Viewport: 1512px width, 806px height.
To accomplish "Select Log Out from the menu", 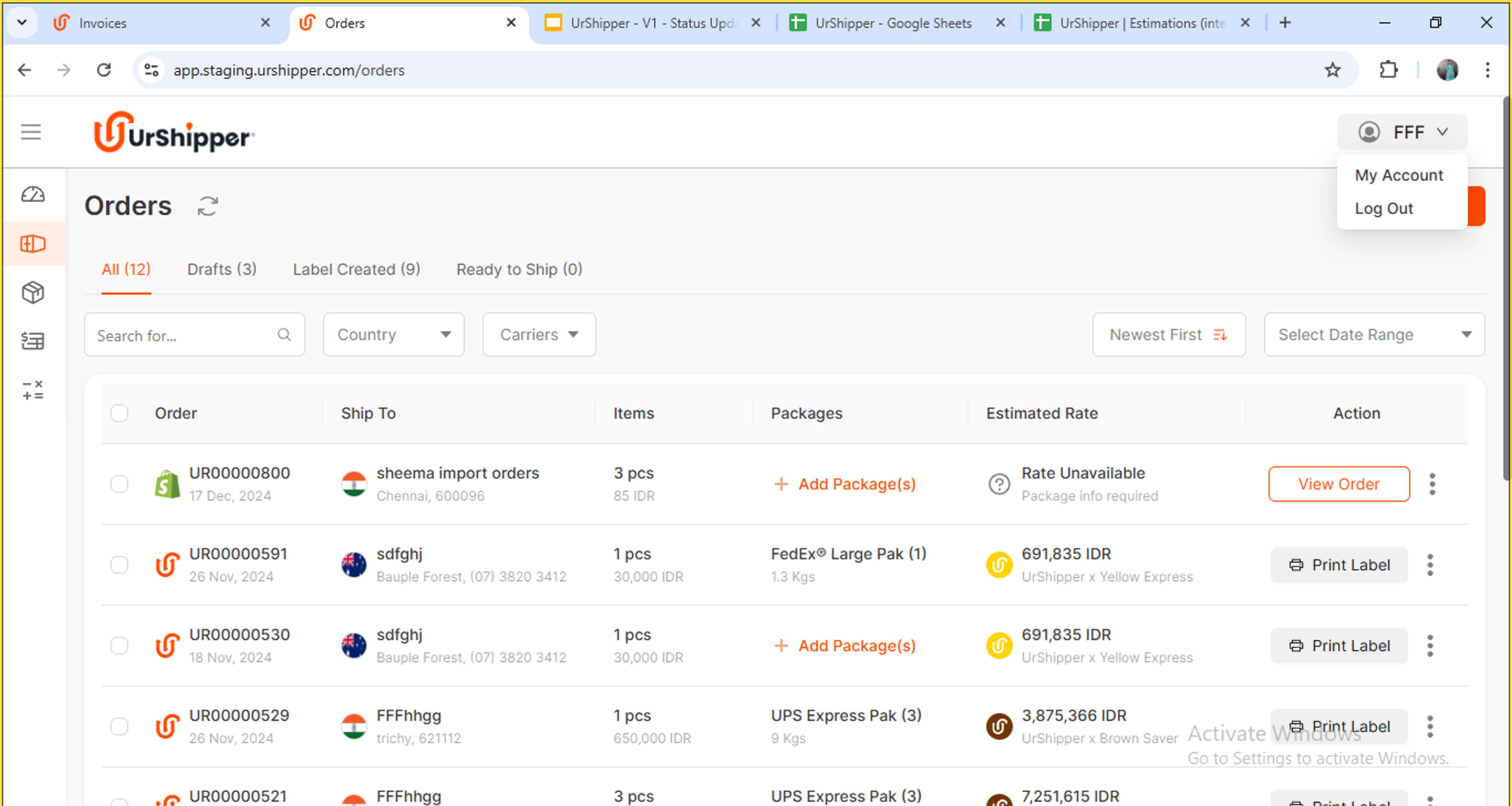I will click(x=1384, y=208).
